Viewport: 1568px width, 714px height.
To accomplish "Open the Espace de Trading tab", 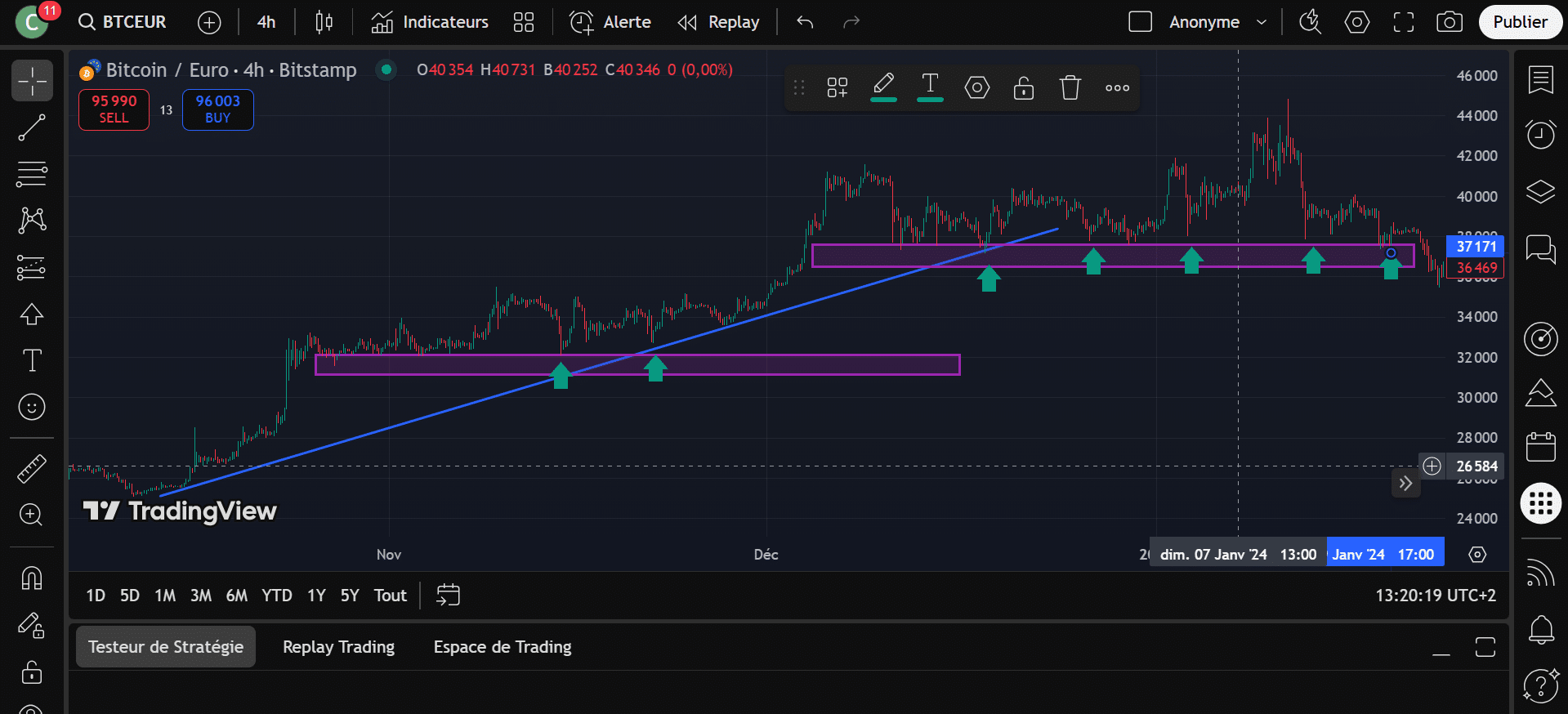I will 502,647.
